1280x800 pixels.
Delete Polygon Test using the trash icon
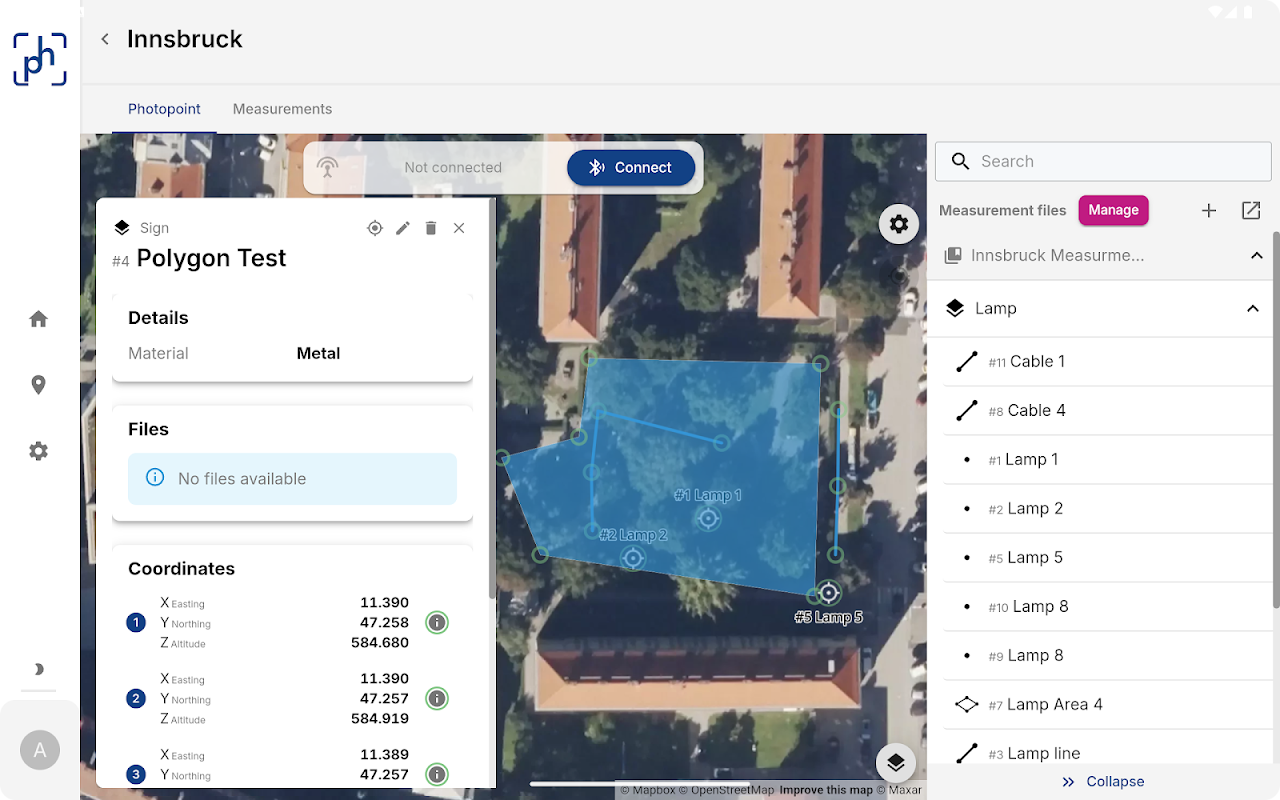click(431, 228)
